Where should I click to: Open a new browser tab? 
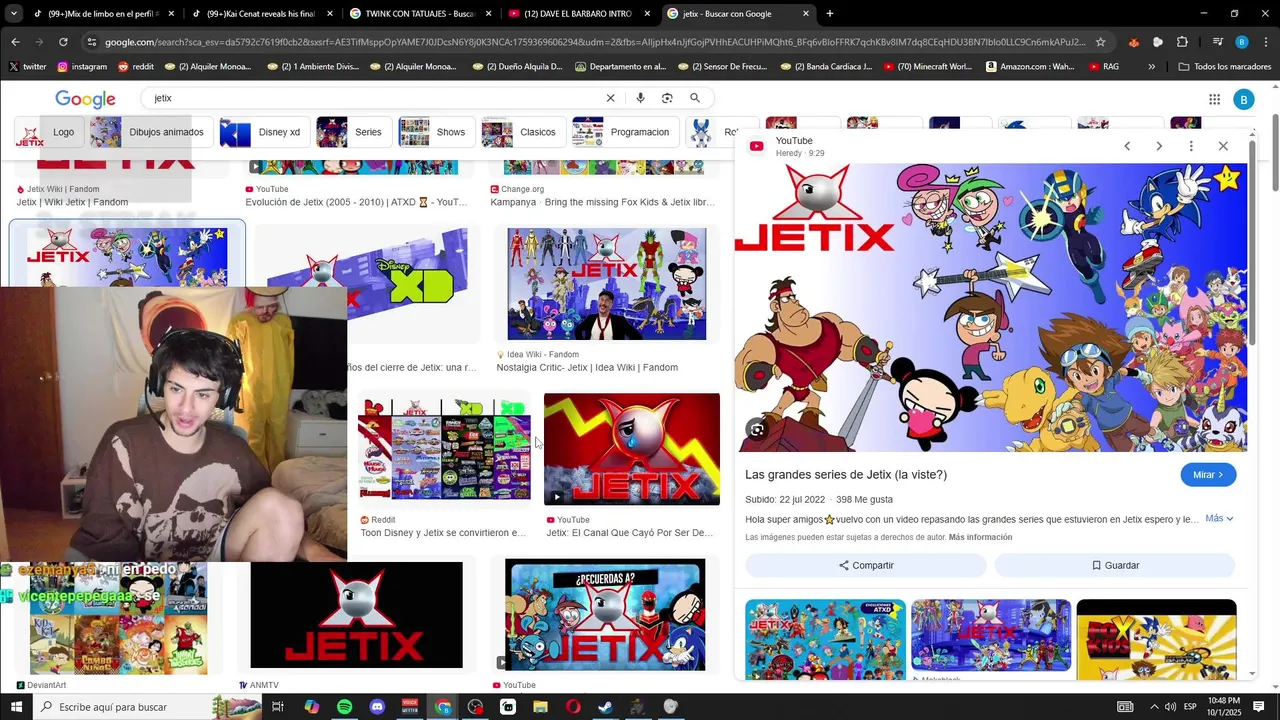coord(830,14)
